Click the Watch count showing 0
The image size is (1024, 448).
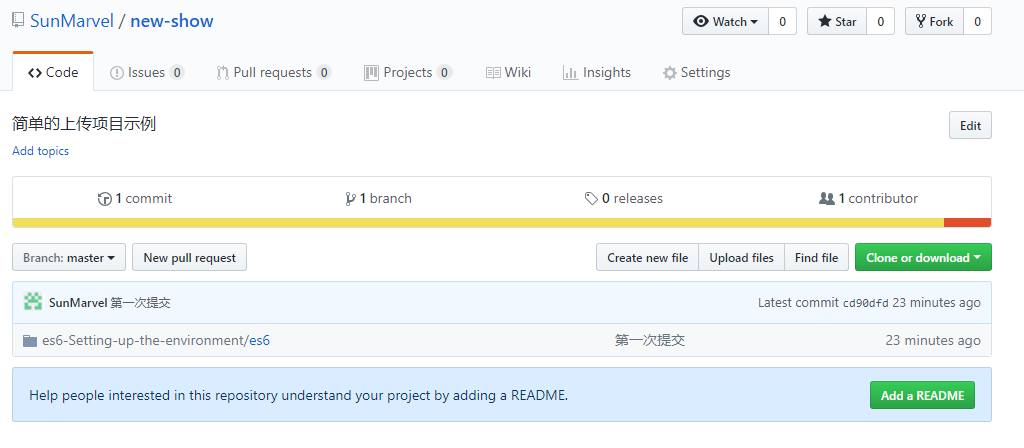[x=782, y=22]
